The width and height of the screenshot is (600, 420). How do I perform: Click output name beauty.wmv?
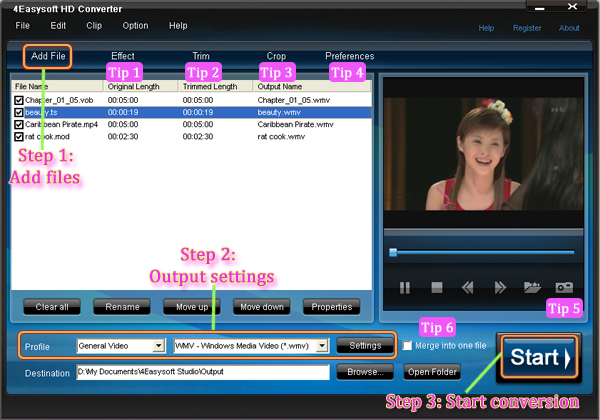pyautogui.click(x=279, y=112)
